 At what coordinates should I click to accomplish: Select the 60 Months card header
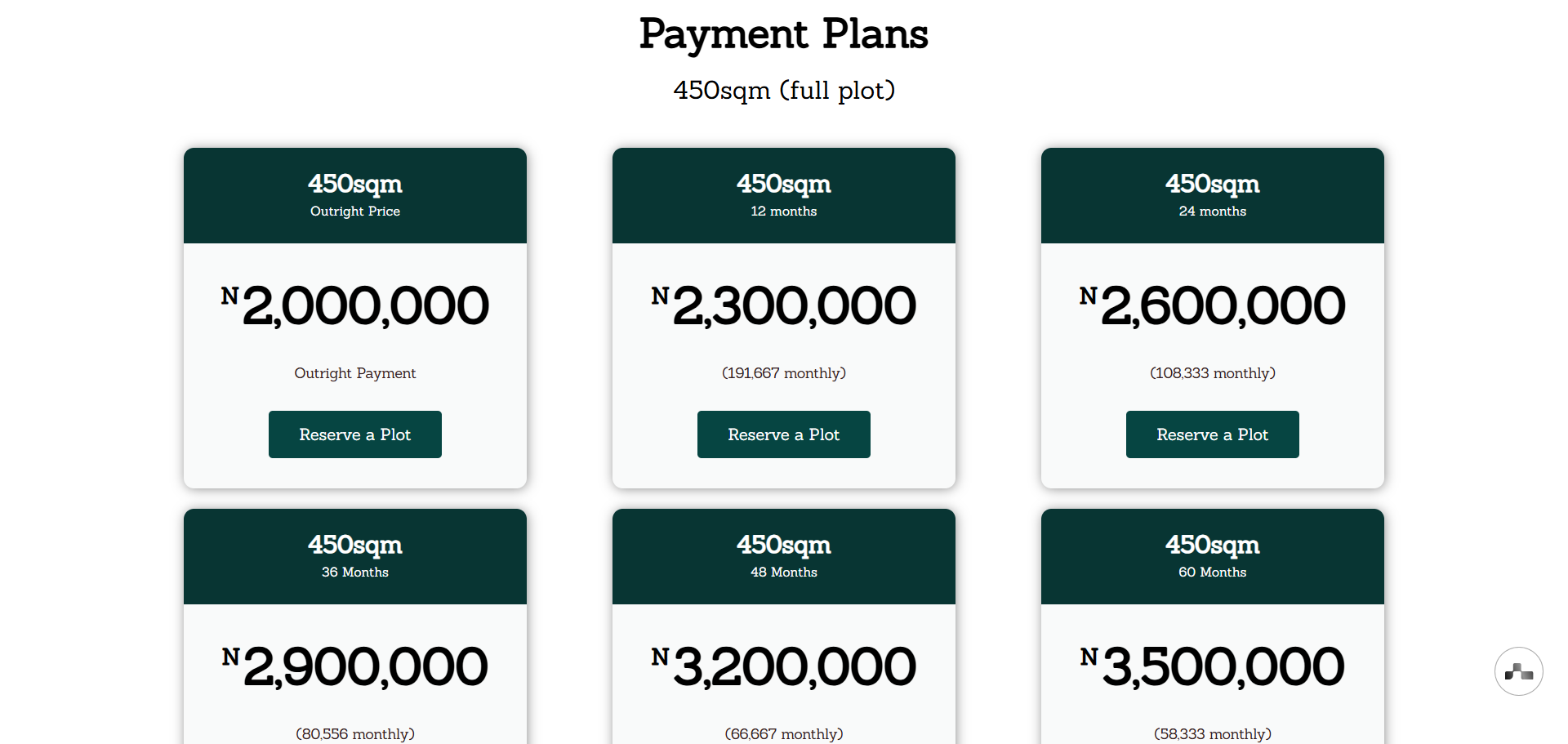point(1212,556)
